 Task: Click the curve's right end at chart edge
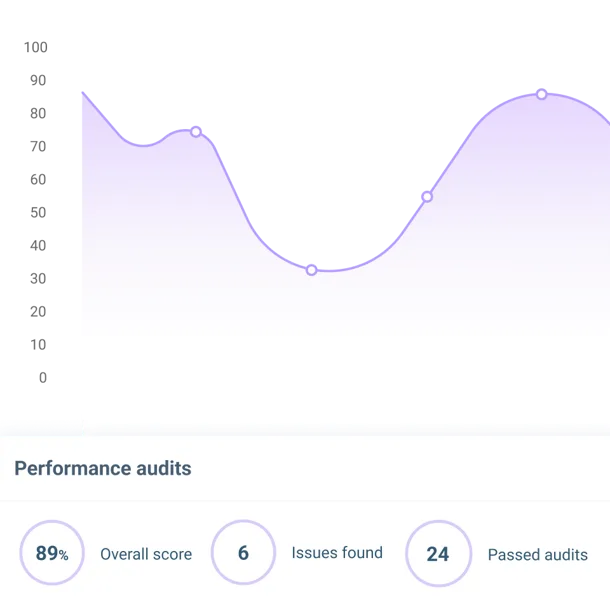pyautogui.click(x=606, y=120)
